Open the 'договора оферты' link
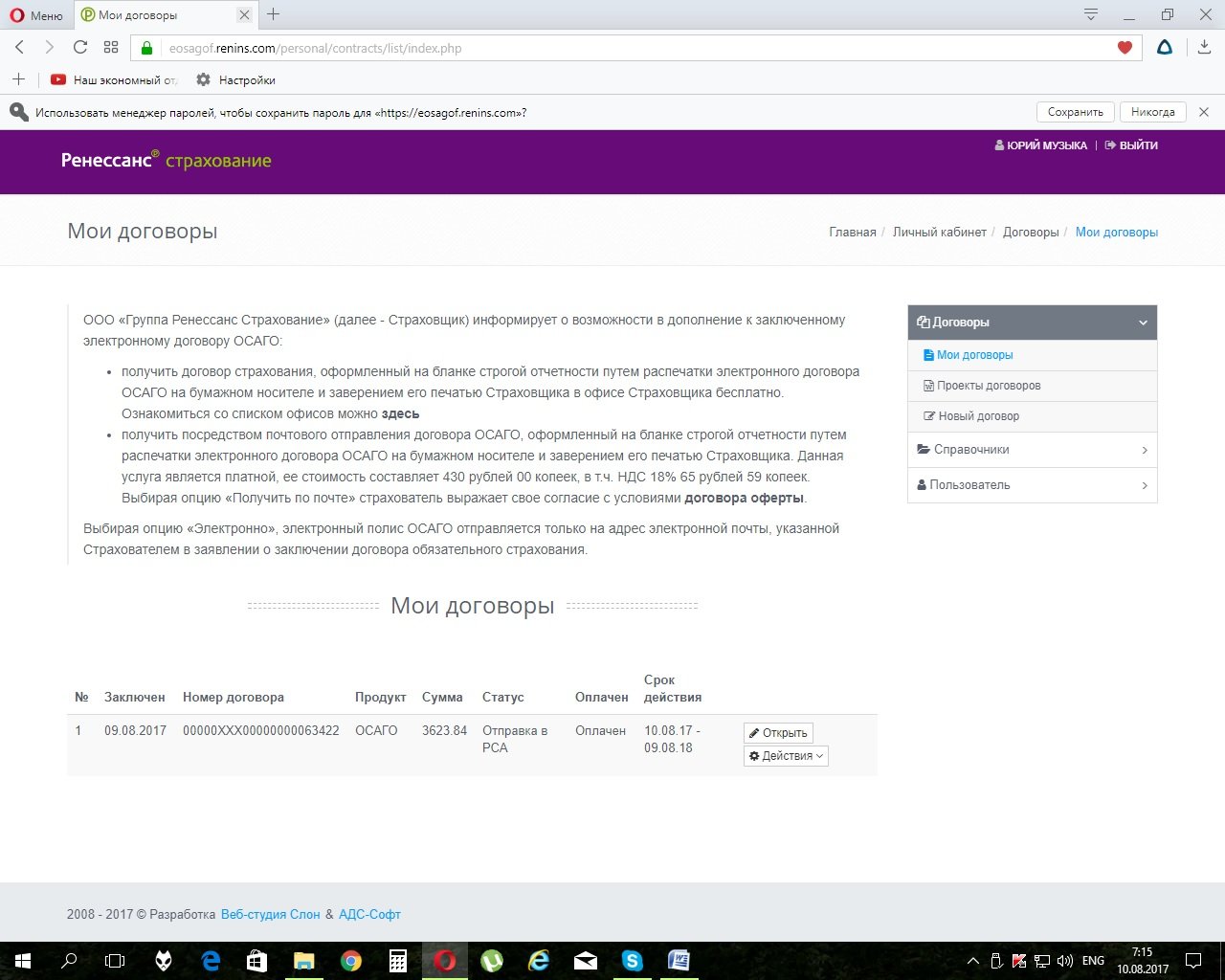Screen dimensions: 1225x980 click(x=745, y=498)
